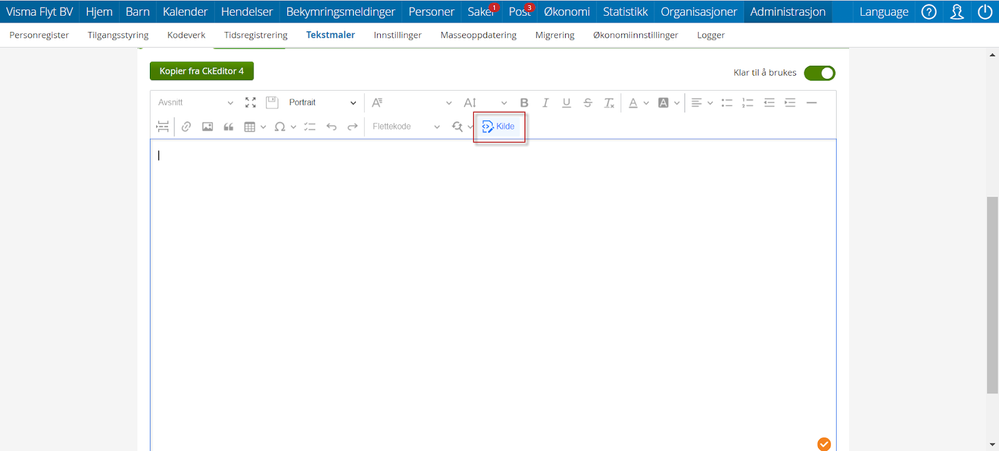The image size is (999, 451).
Task: Insert a numbered list
Action: coord(748,103)
